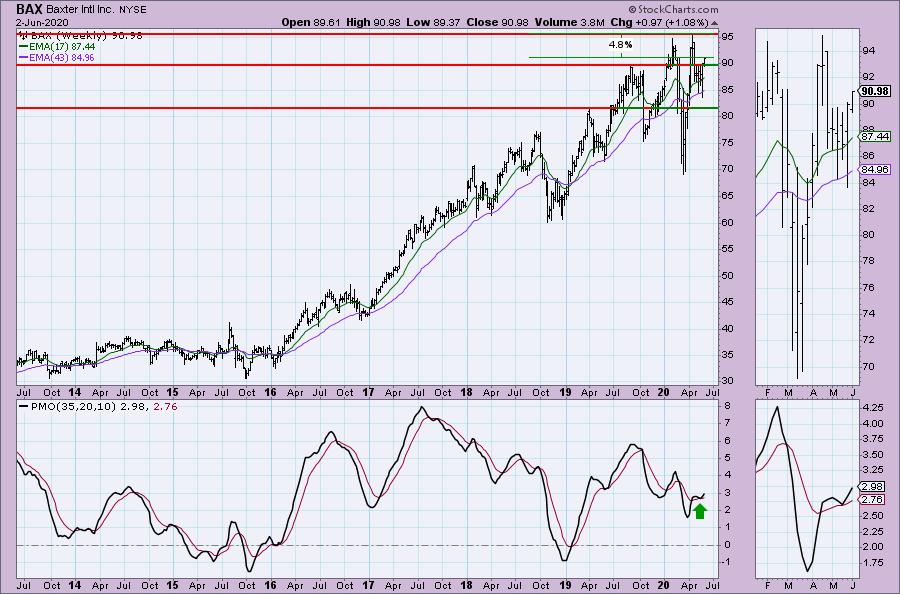Image resolution: width=900 pixels, height=594 pixels.
Task: Click the 30 label on the main price axis
Action: click(727, 381)
